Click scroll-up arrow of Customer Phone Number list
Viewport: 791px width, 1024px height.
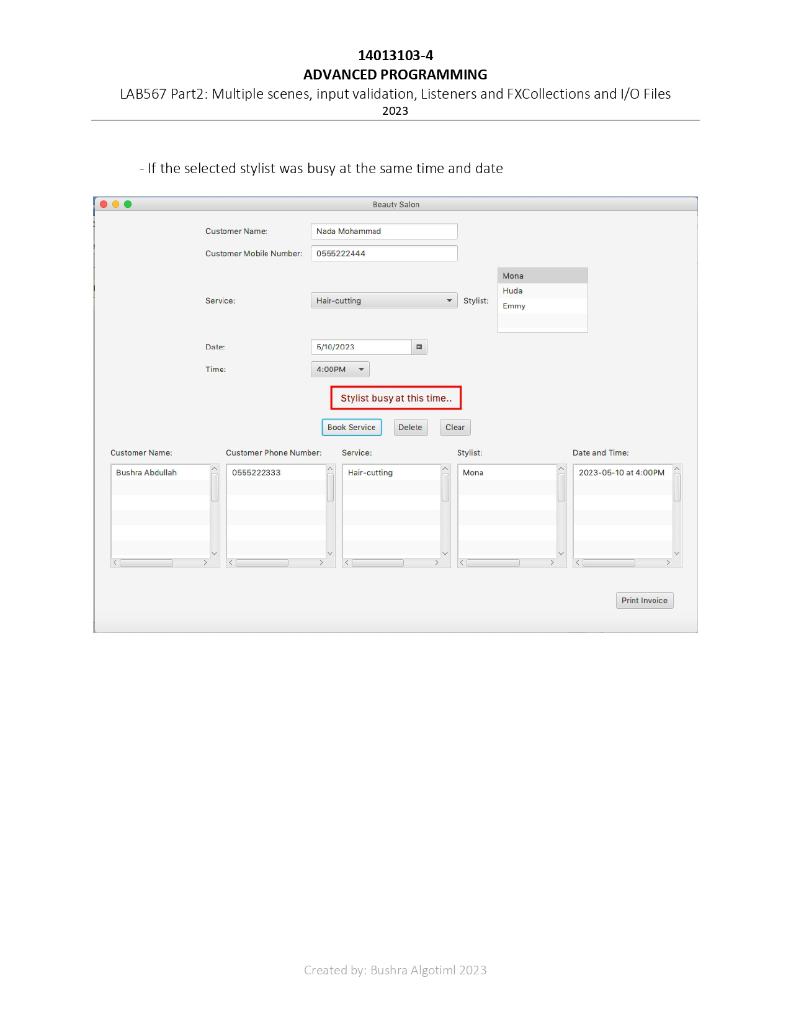click(x=330, y=469)
